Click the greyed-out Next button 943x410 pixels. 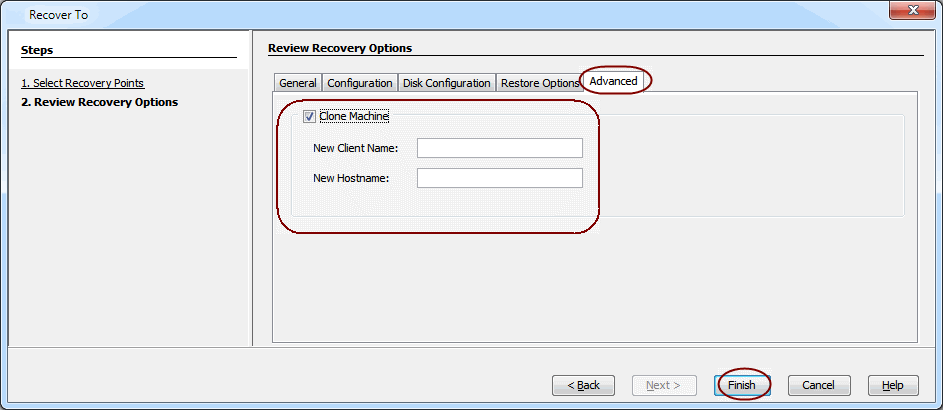[663, 385]
